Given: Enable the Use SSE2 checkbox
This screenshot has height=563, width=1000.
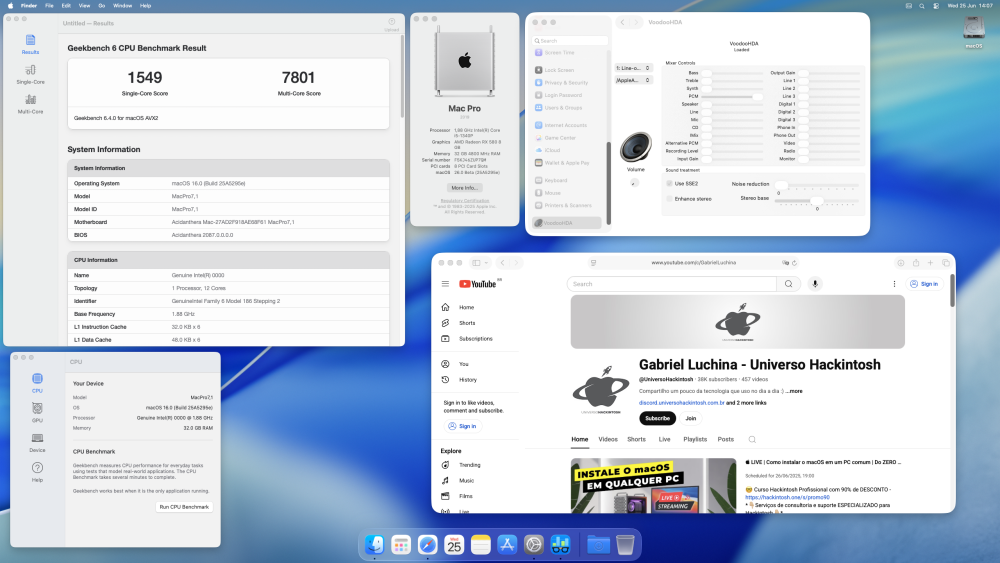Looking at the screenshot, I should (x=670, y=184).
